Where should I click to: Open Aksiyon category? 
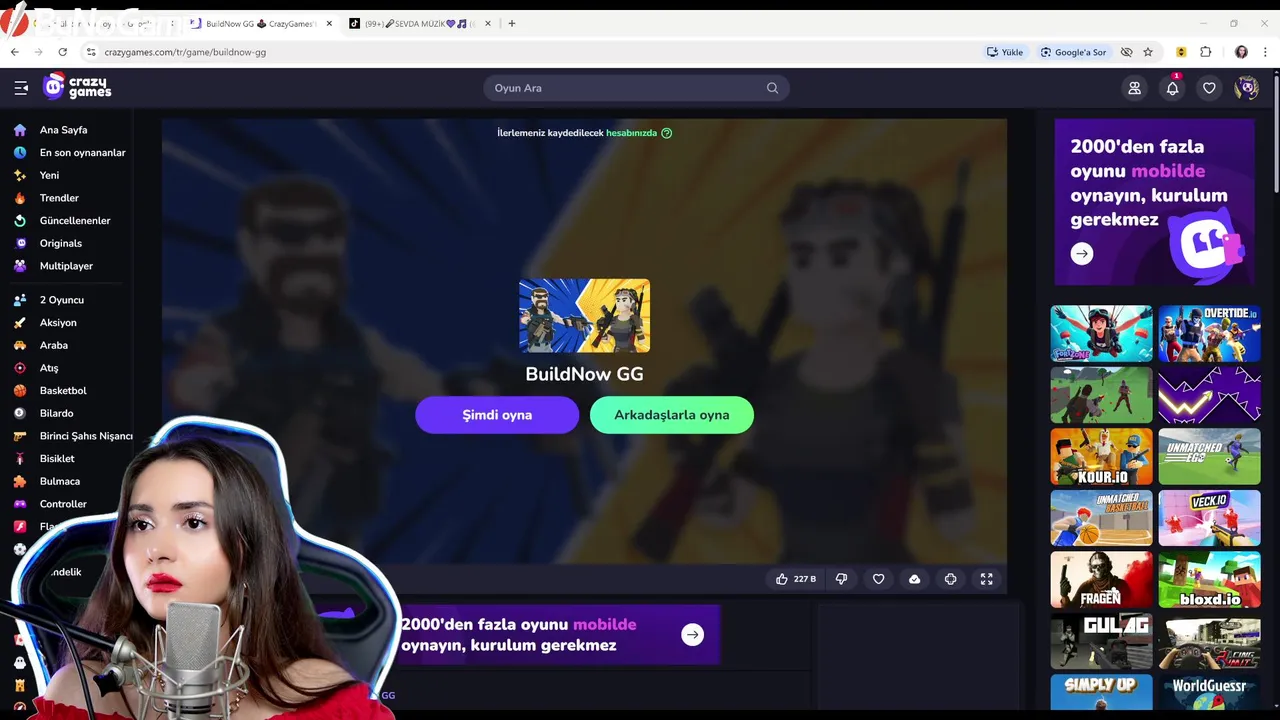[58, 323]
